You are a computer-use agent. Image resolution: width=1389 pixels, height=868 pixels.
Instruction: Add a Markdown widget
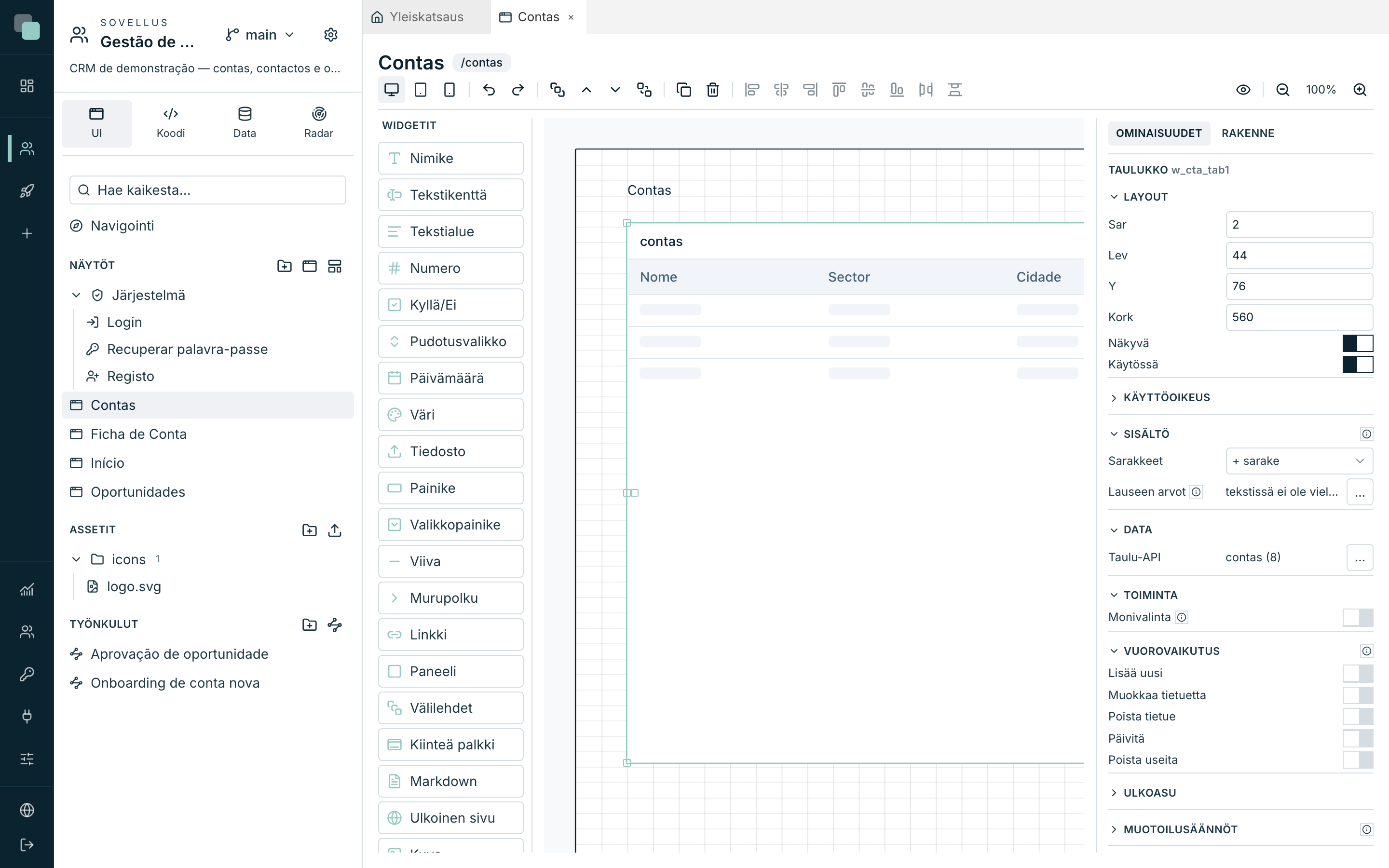click(450, 781)
